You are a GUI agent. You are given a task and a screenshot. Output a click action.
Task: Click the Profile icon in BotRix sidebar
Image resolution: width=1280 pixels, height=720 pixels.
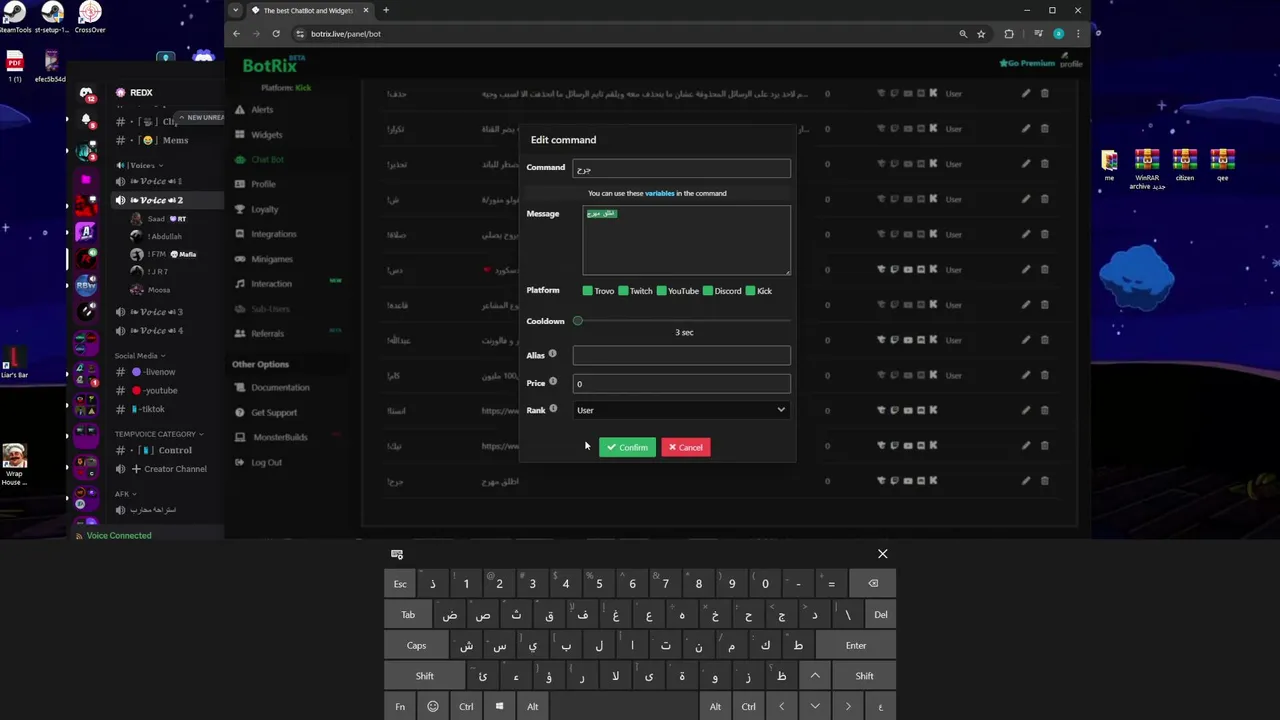pos(240,184)
